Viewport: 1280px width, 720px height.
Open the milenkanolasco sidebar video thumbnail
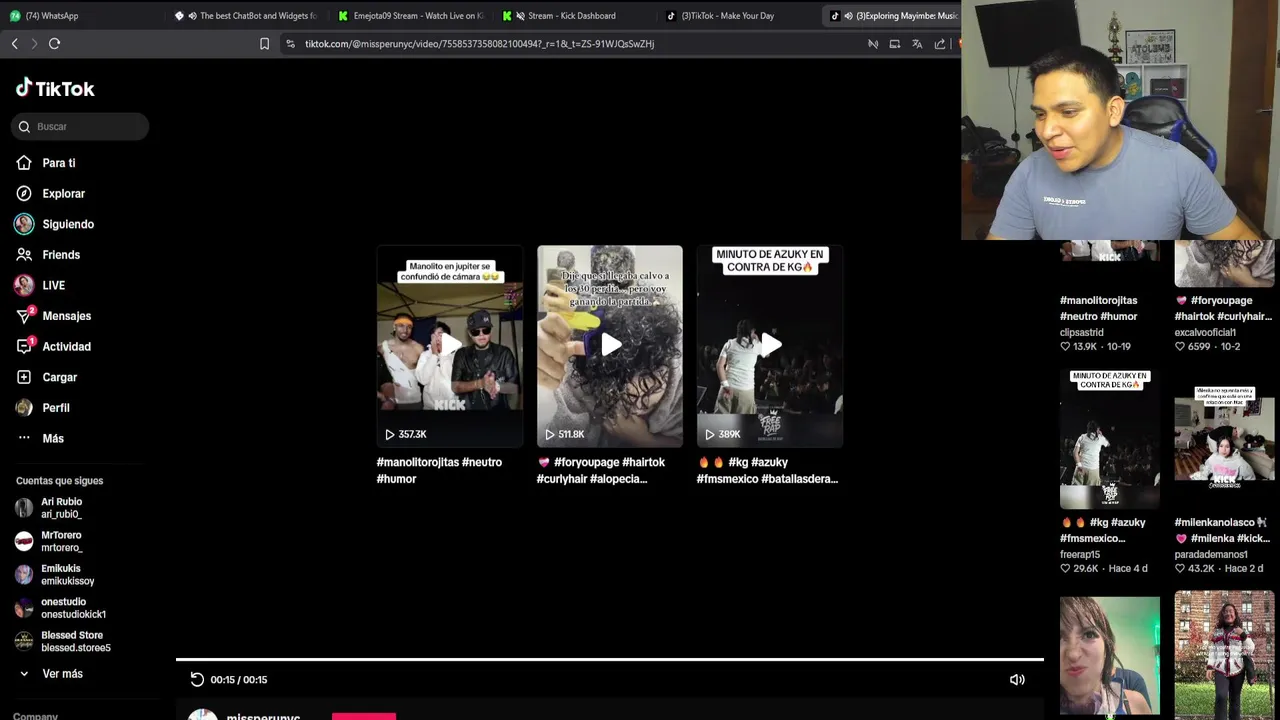coord(1224,439)
